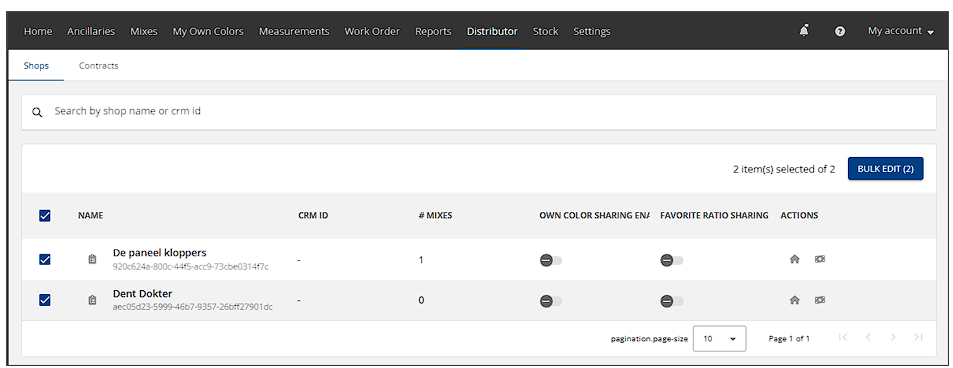Switch to the Contracts tab
Image resolution: width=953 pixels, height=368 pixels.
(x=98, y=66)
